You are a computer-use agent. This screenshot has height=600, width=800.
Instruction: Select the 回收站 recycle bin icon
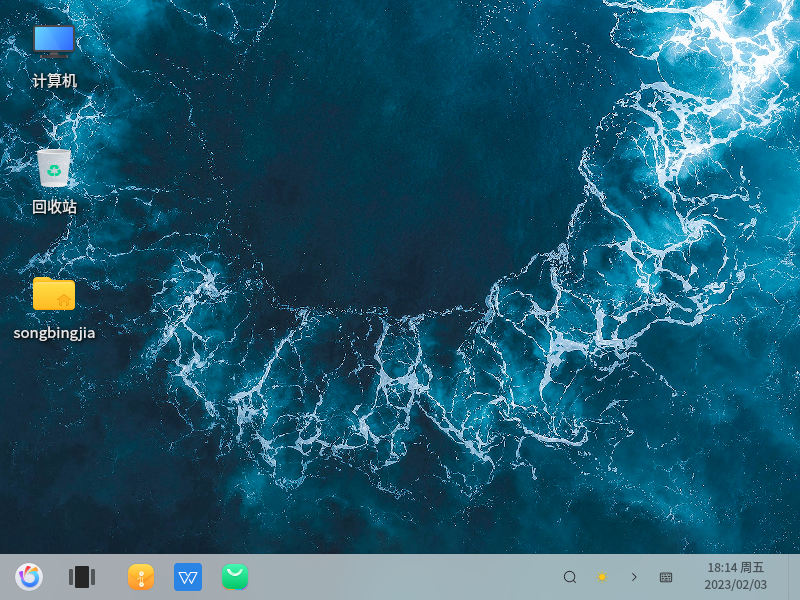54,168
